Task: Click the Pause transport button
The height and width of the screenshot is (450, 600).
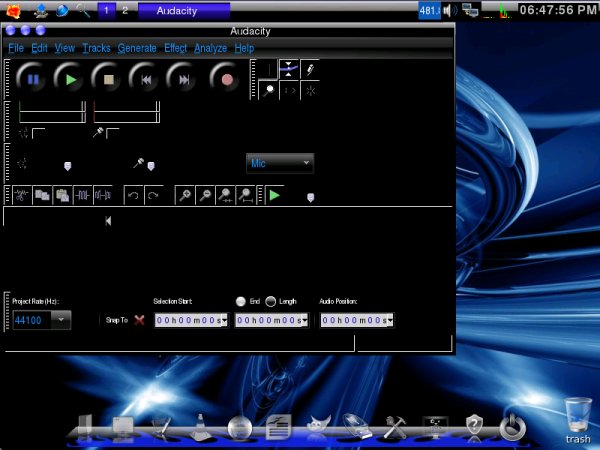Action: coord(31,78)
